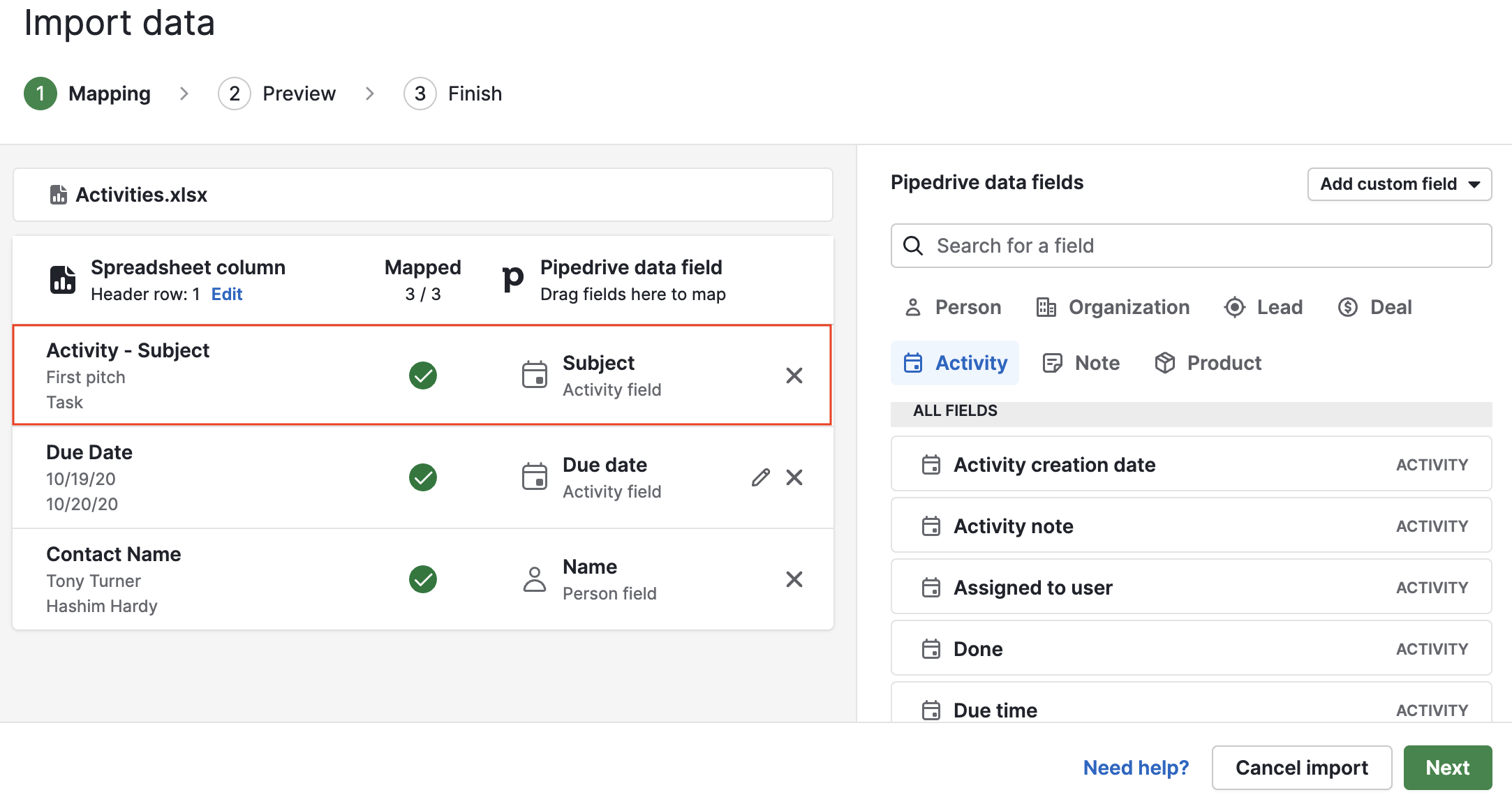This screenshot has width=1512, height=804.
Task: Remove the Subject field mapping
Action: click(x=794, y=375)
